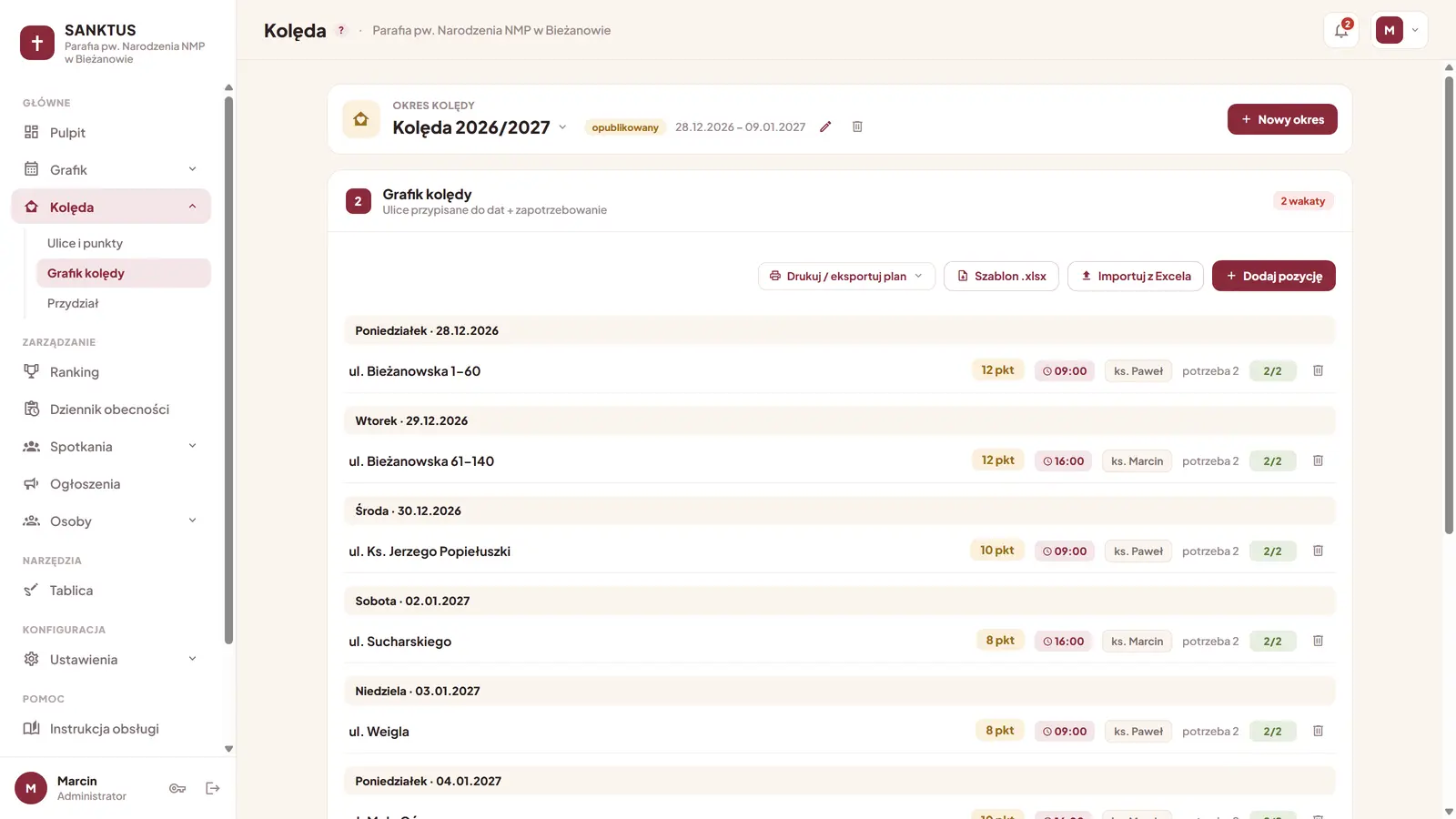Click the 09:00 time badge for Bieżanowska 1–60
Viewport: 1456px width, 819px height.
pyautogui.click(x=1065, y=371)
